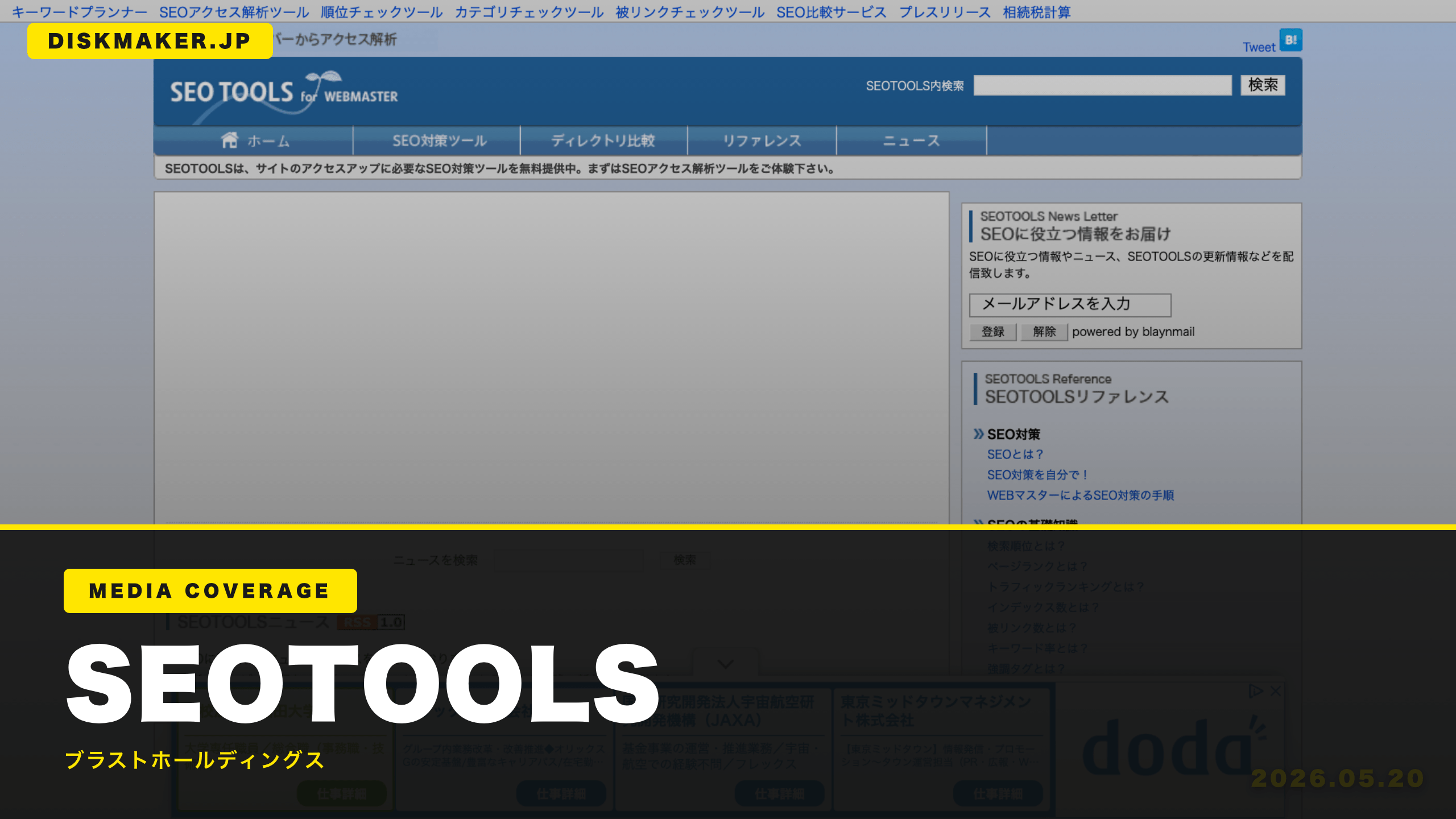
Task: Open the トラフィックランキングとは？ link
Action: point(1066,587)
